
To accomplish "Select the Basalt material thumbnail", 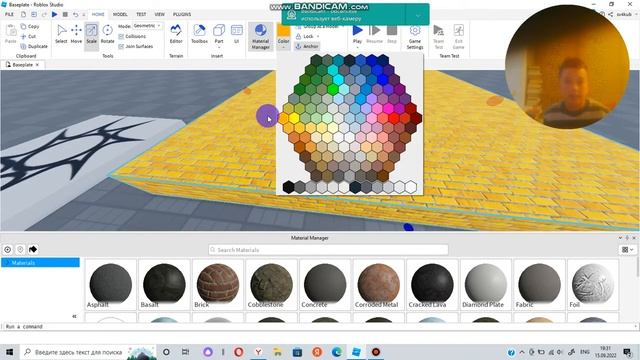I will [x=164, y=284].
